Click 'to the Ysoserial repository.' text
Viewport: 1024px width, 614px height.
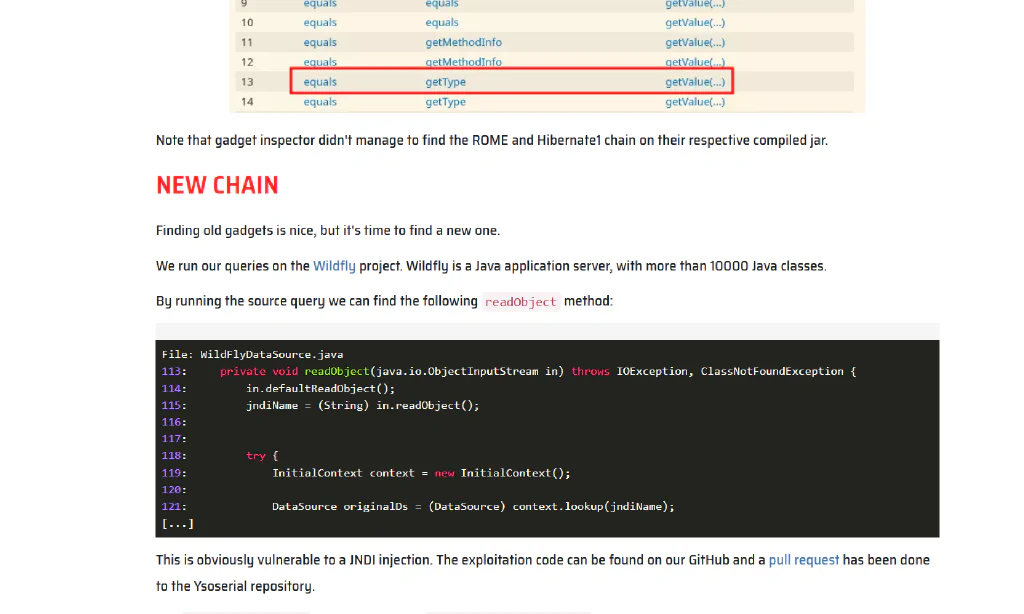click(235, 586)
